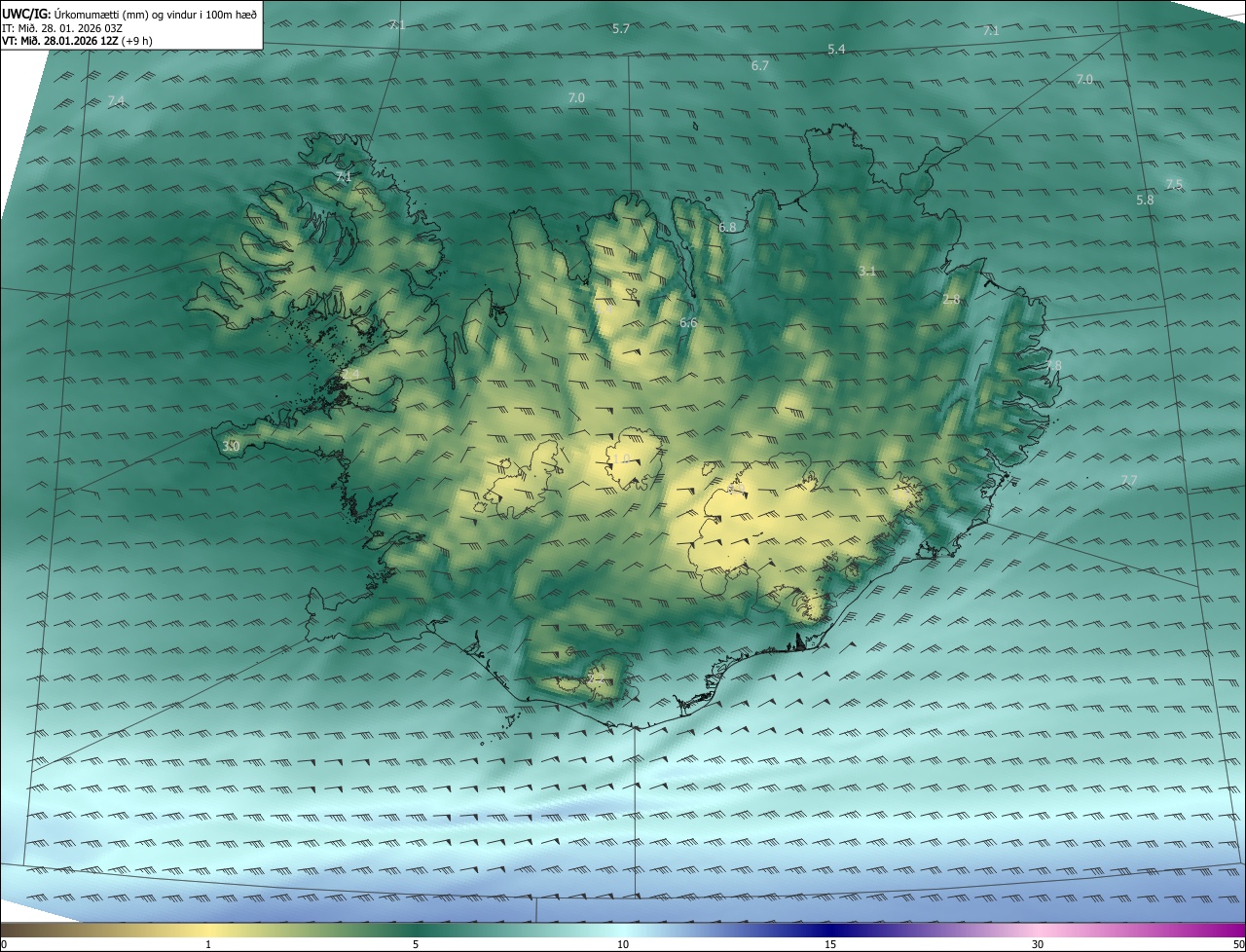Click the 6.8 value label on the map
The image size is (1246, 952).
[727, 227]
